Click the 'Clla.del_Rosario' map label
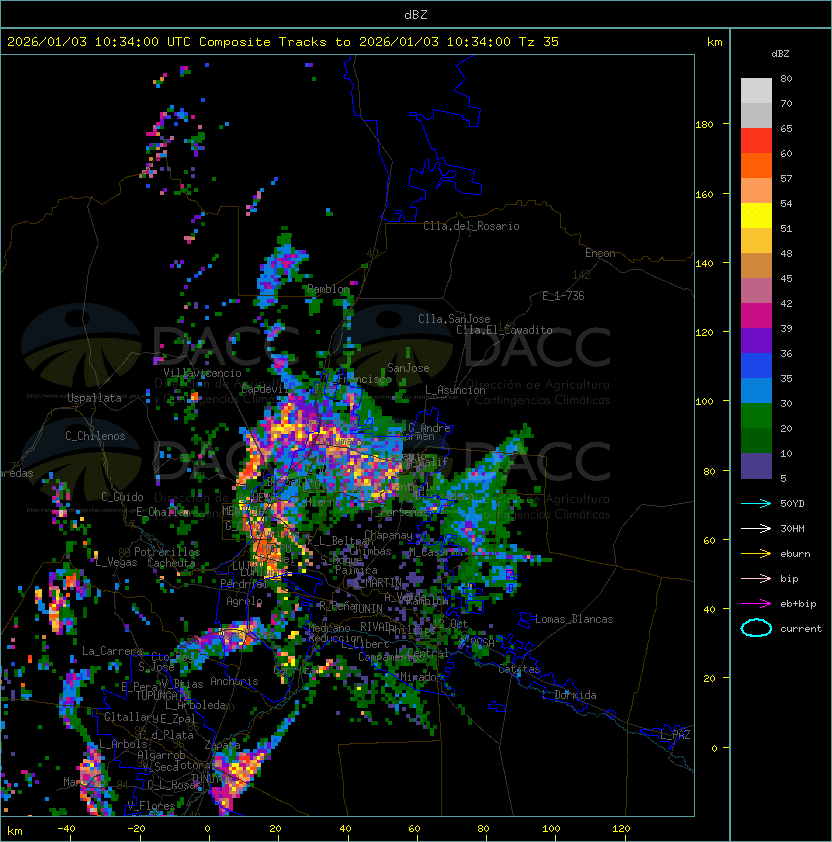This screenshot has height=842, width=832. coord(471,226)
